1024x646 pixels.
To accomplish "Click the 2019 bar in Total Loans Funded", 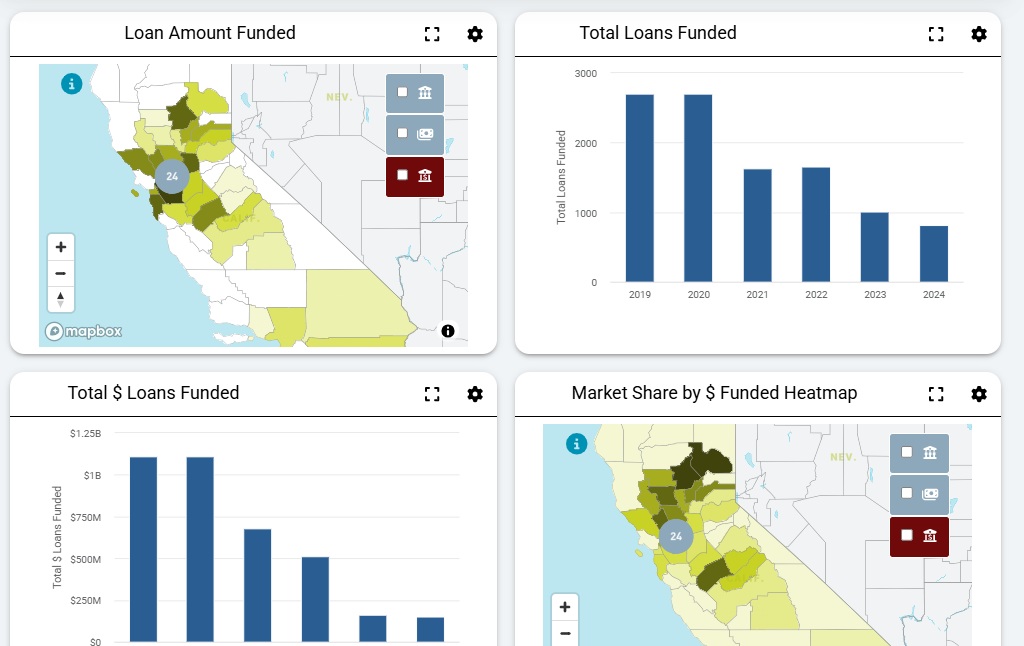I will pos(640,188).
